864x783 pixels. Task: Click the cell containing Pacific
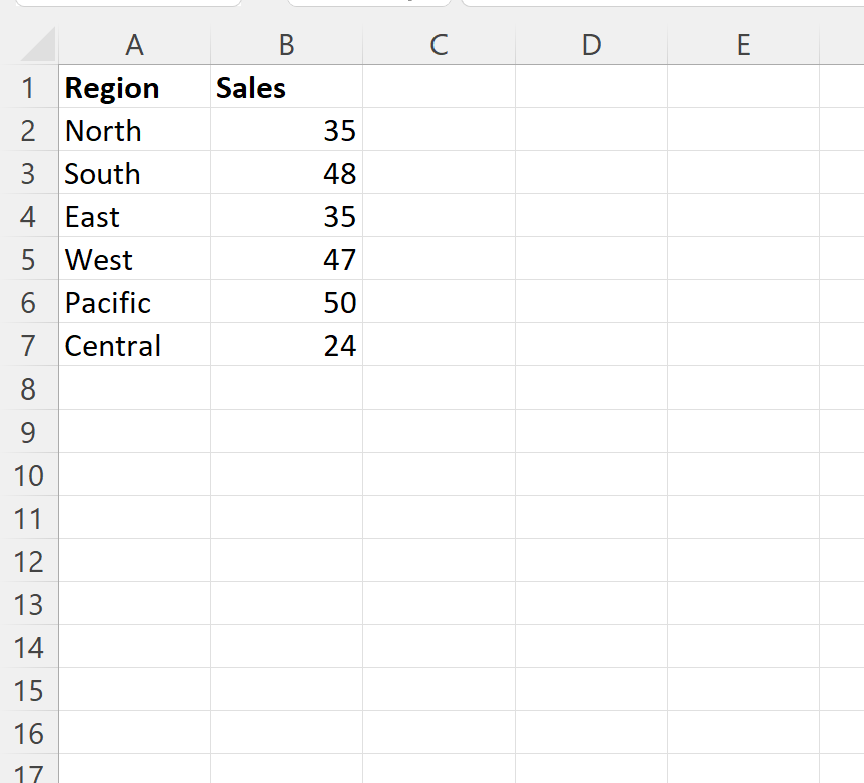tap(134, 302)
